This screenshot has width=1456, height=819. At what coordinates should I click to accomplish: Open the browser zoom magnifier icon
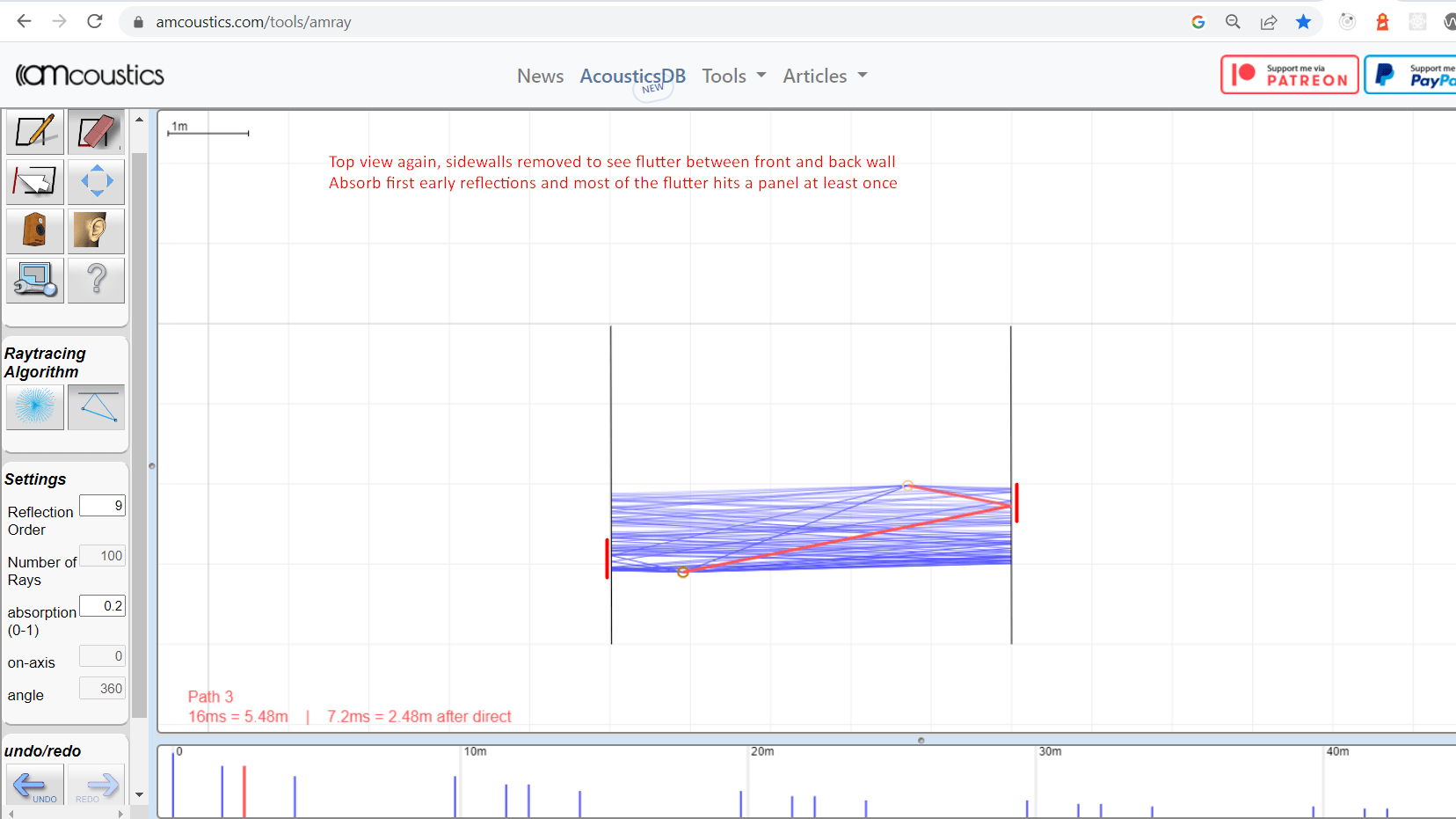point(1233,22)
